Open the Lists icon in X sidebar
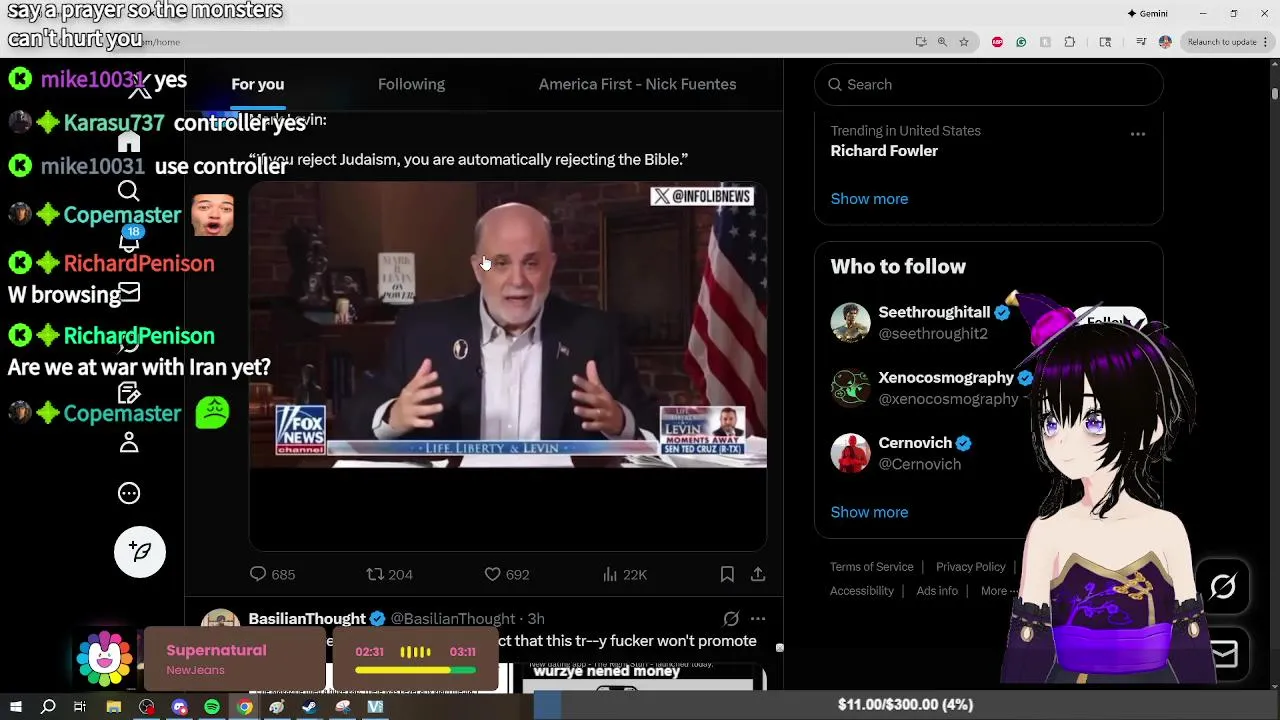 pyautogui.click(x=129, y=392)
